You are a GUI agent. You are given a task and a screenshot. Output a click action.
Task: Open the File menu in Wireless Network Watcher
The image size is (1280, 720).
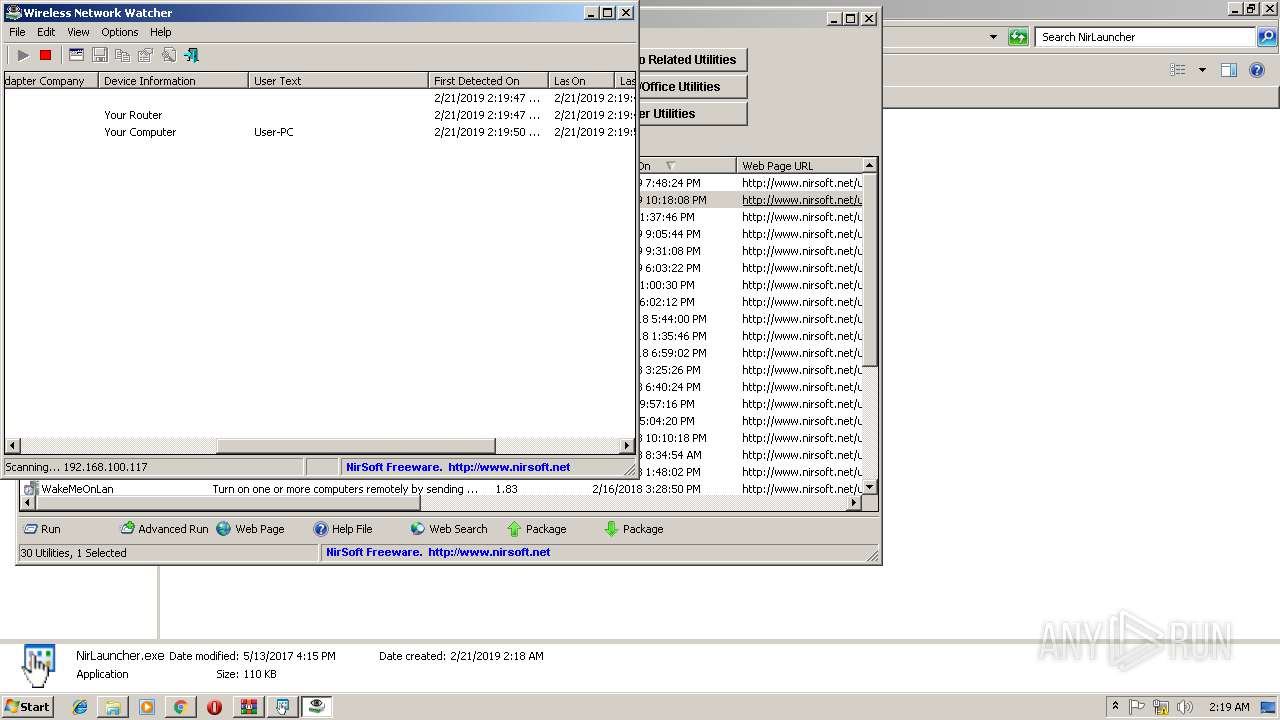[17, 32]
